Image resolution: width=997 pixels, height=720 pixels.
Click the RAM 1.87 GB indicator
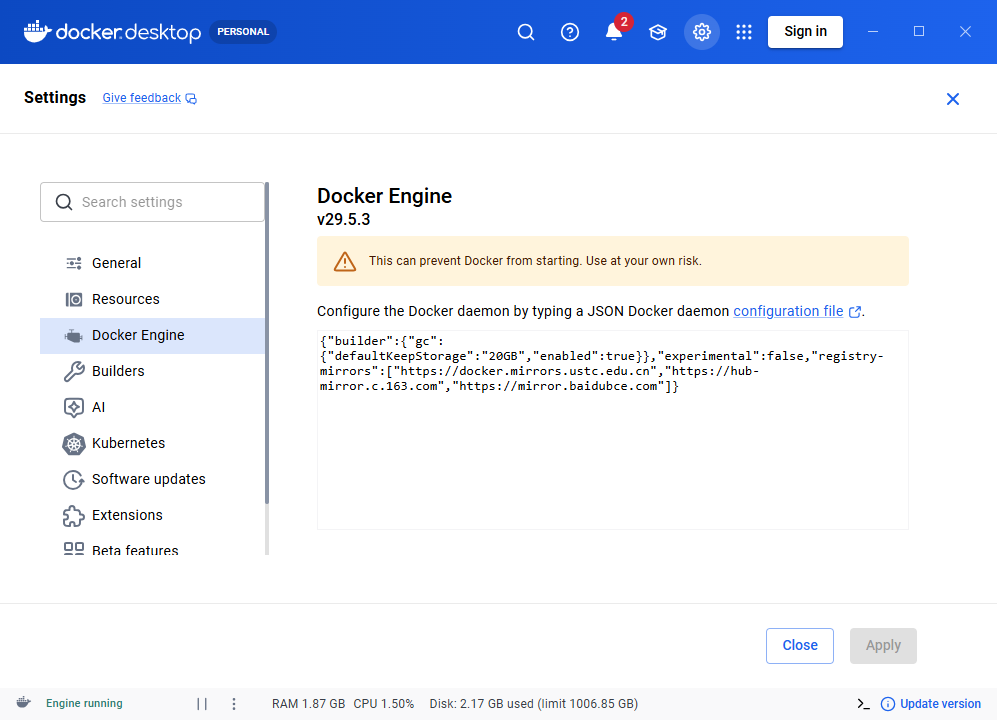pyautogui.click(x=308, y=703)
